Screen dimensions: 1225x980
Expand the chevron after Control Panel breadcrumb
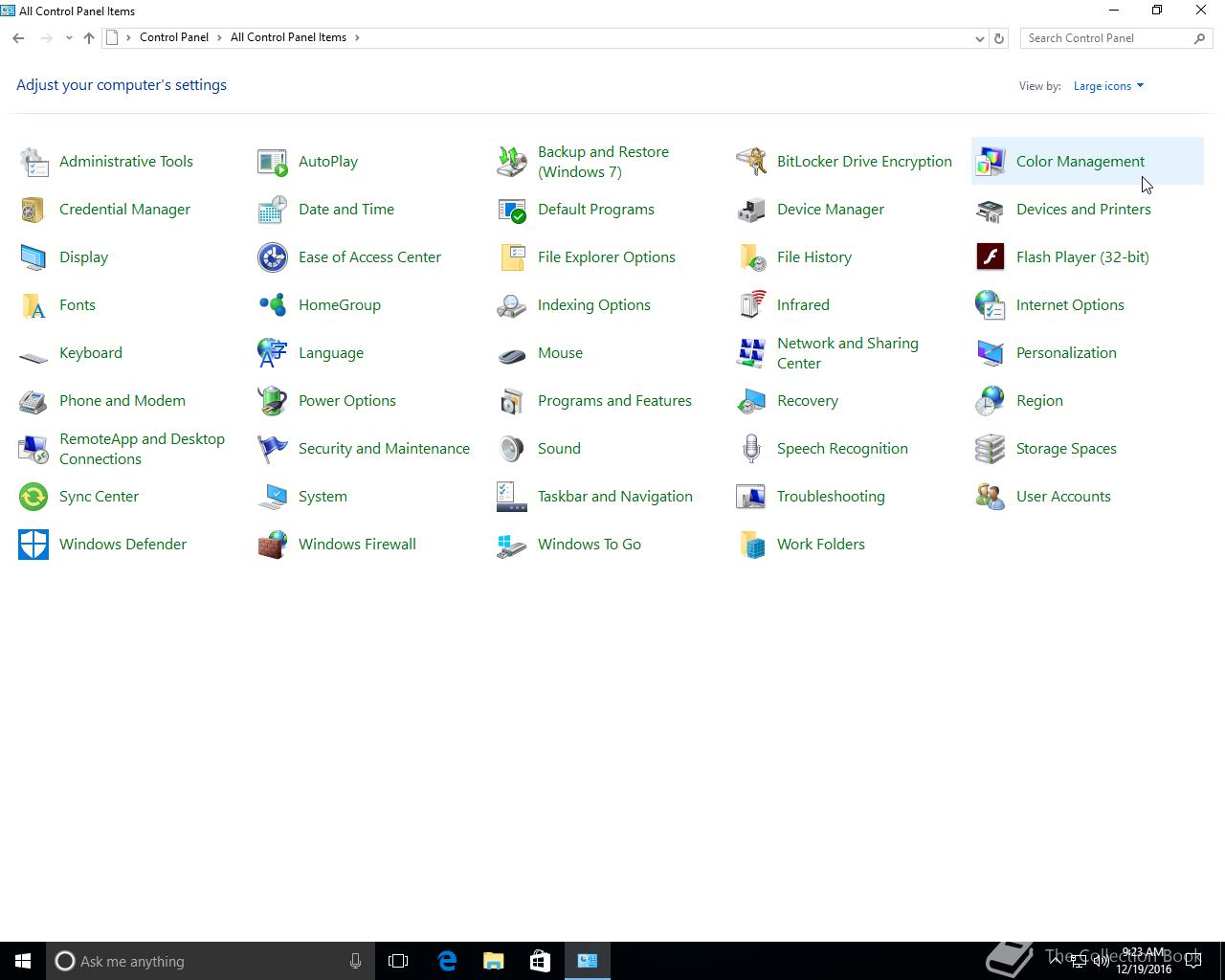coord(219,37)
